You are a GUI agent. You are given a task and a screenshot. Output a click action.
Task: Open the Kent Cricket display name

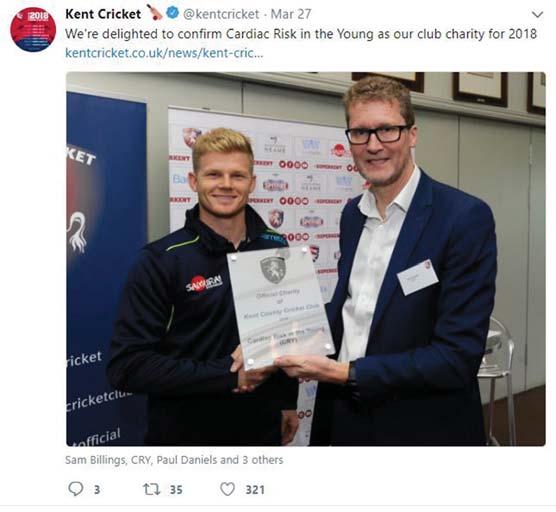coord(103,14)
